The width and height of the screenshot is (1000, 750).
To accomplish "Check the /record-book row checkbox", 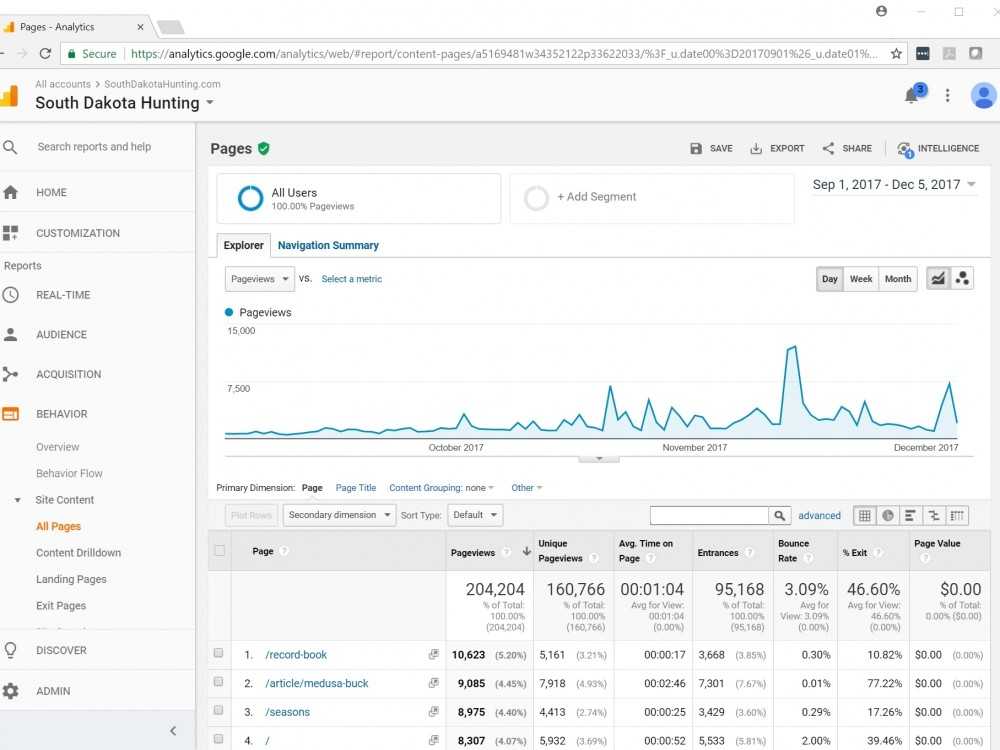I will tap(219, 654).
